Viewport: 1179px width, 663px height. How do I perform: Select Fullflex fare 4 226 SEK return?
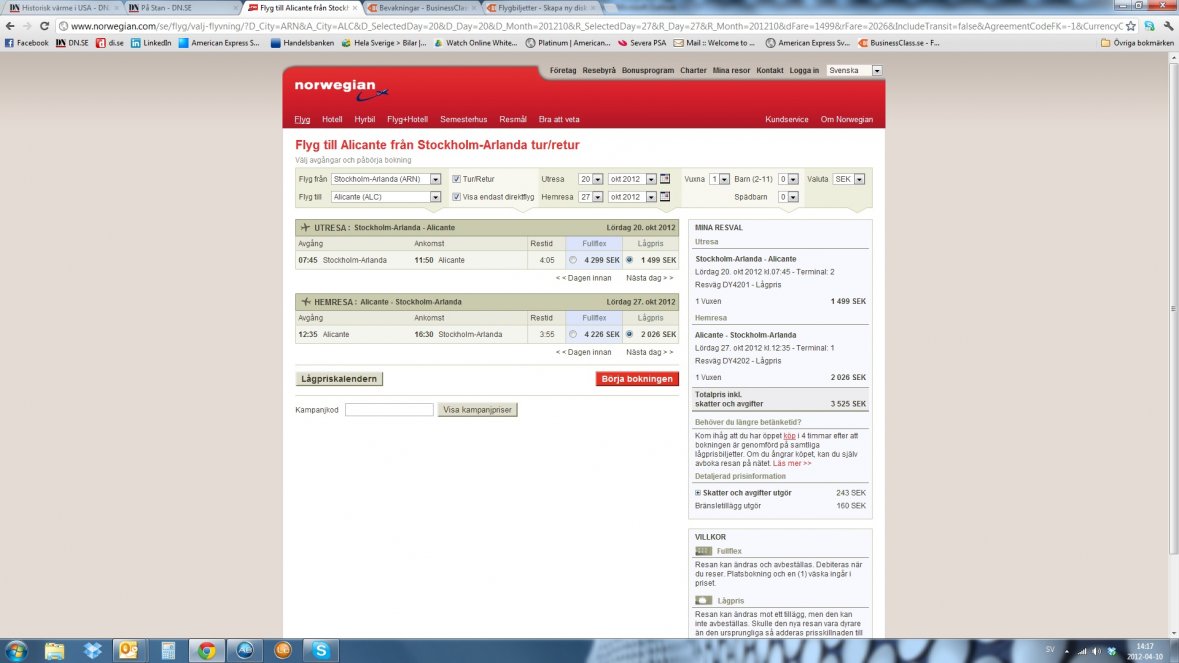coord(573,334)
